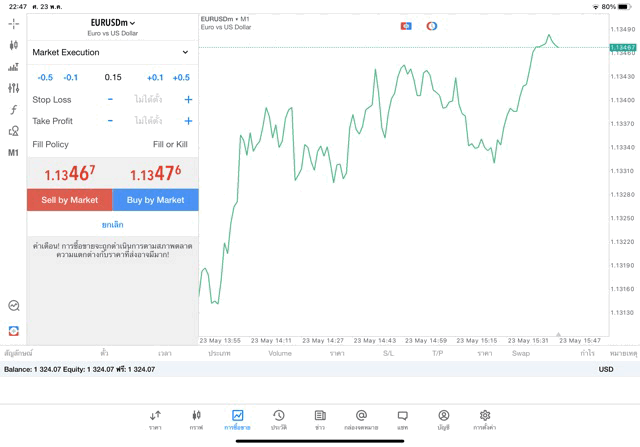Change the M1 timeframe in sidebar
Viewport: 640px width, 447px height.
[x=13, y=153]
